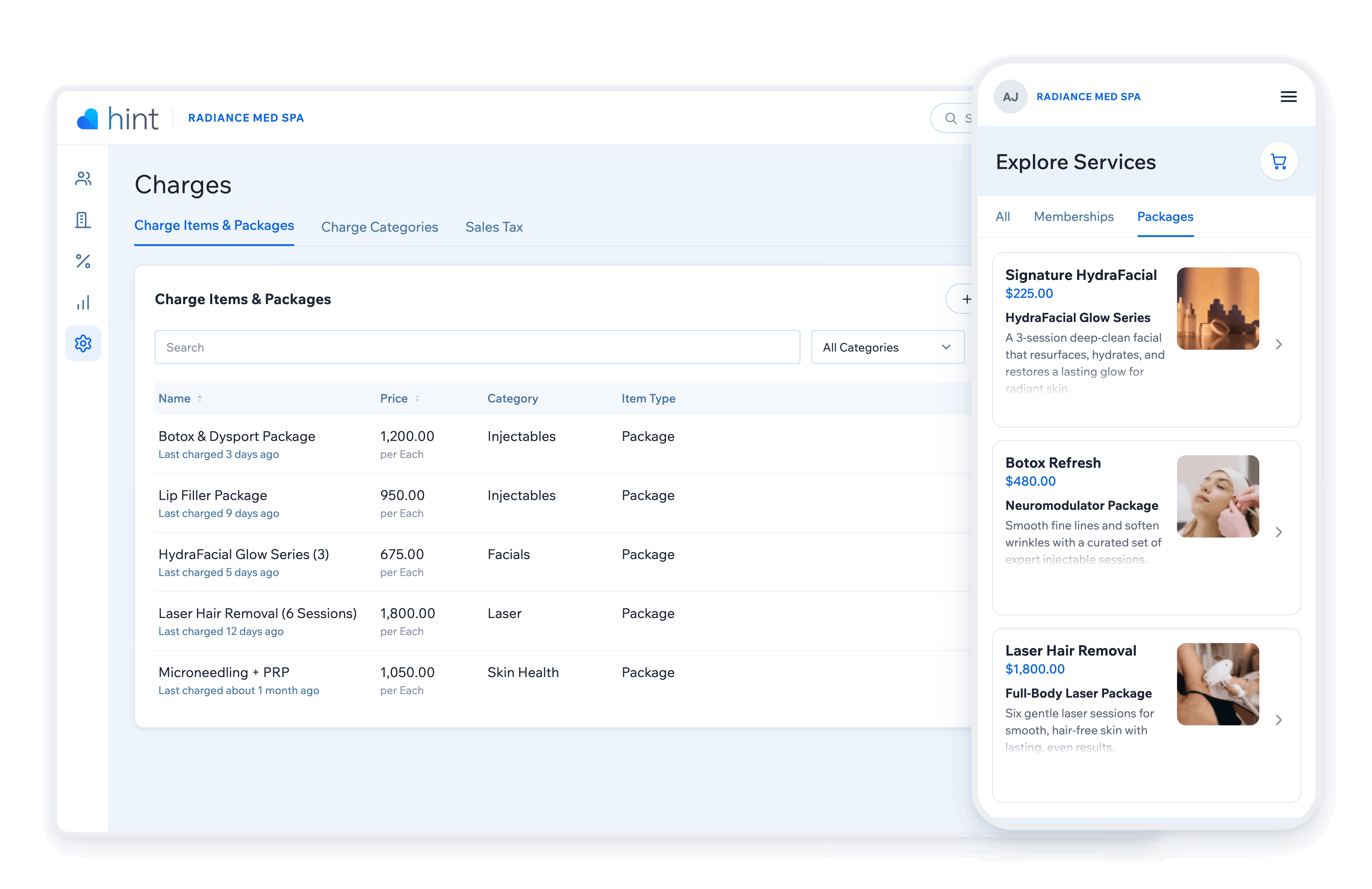The height and width of the screenshot is (889, 1372).
Task: Open the Botox & Dysport Package row
Action: click(x=563, y=444)
